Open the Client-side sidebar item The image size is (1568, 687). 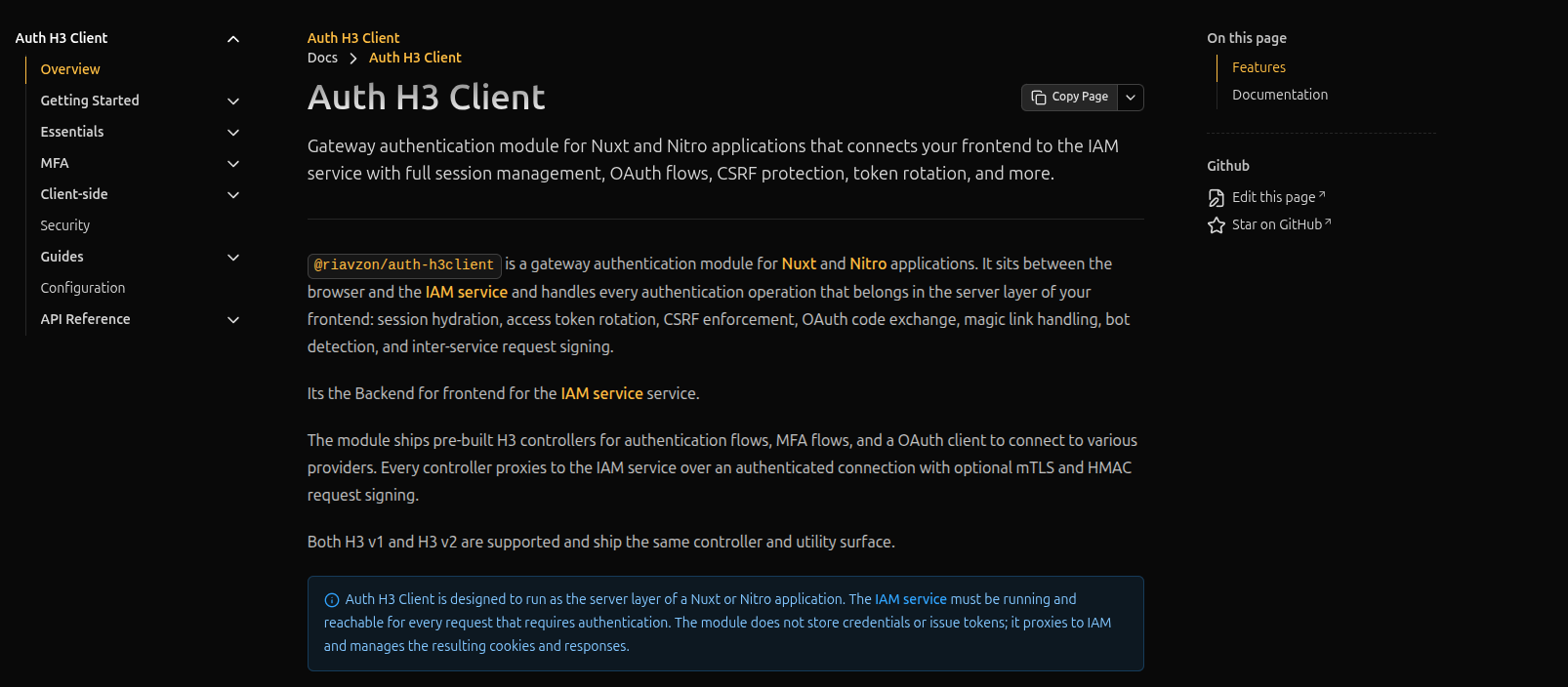(x=74, y=194)
